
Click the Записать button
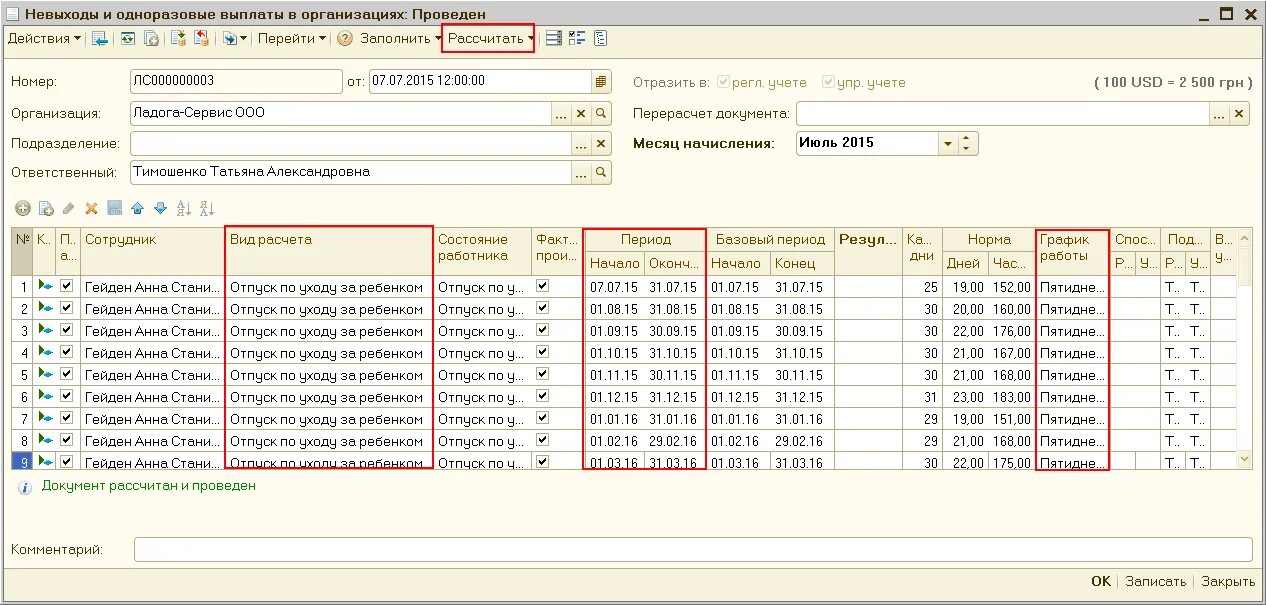pos(1155,581)
